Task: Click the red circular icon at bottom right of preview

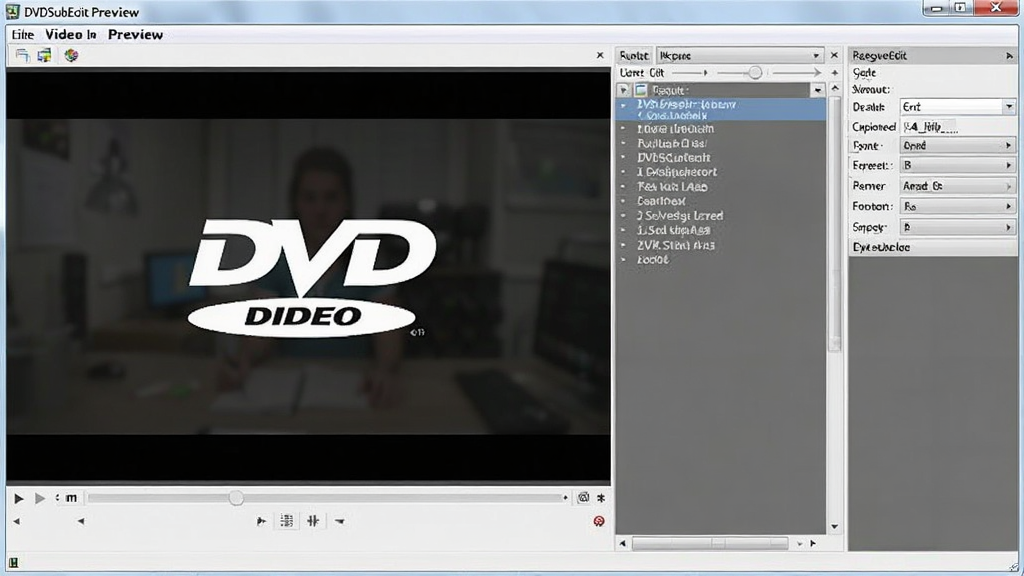Action: [x=599, y=521]
